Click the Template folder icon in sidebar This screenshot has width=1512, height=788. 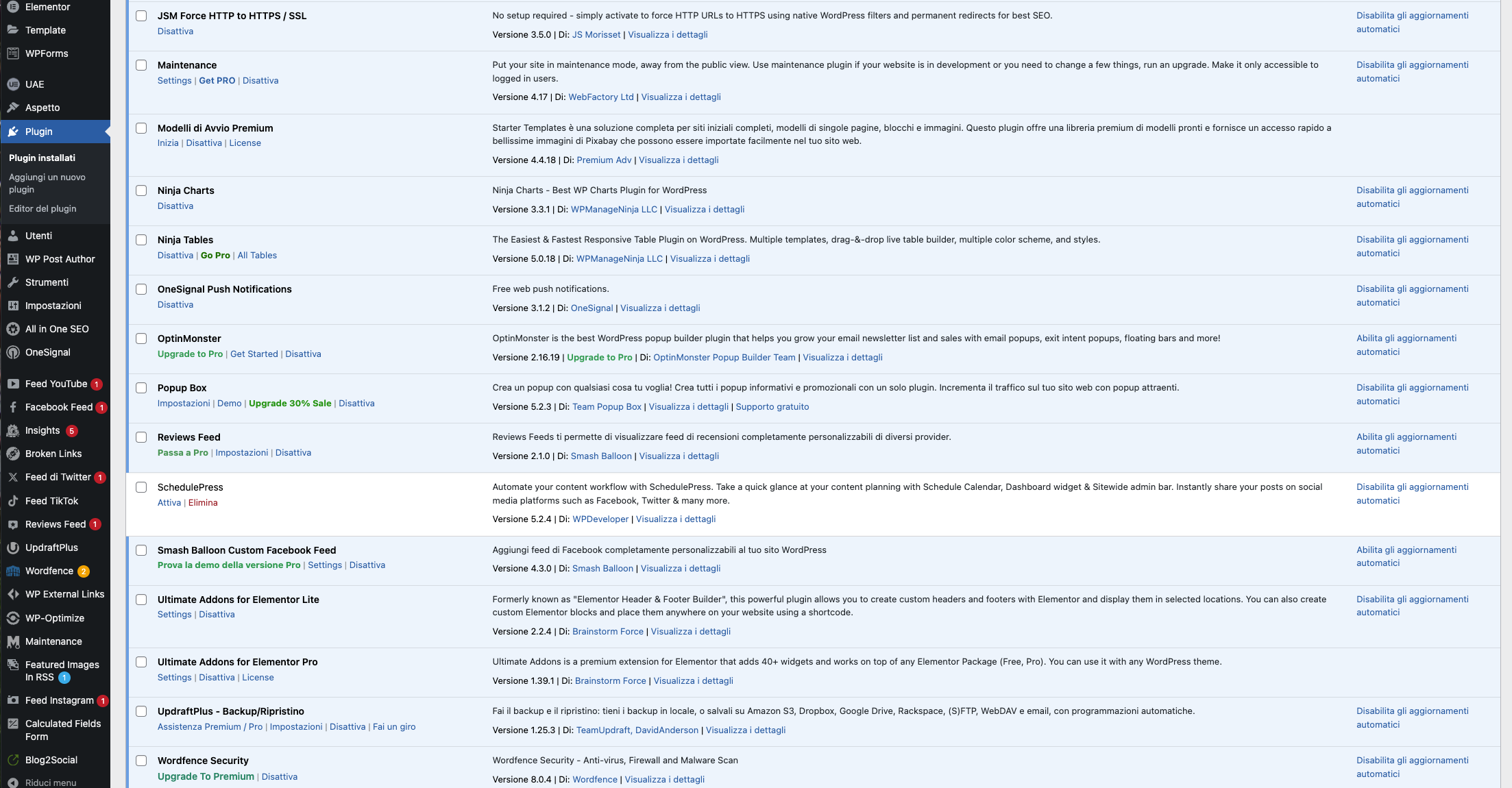click(x=13, y=30)
